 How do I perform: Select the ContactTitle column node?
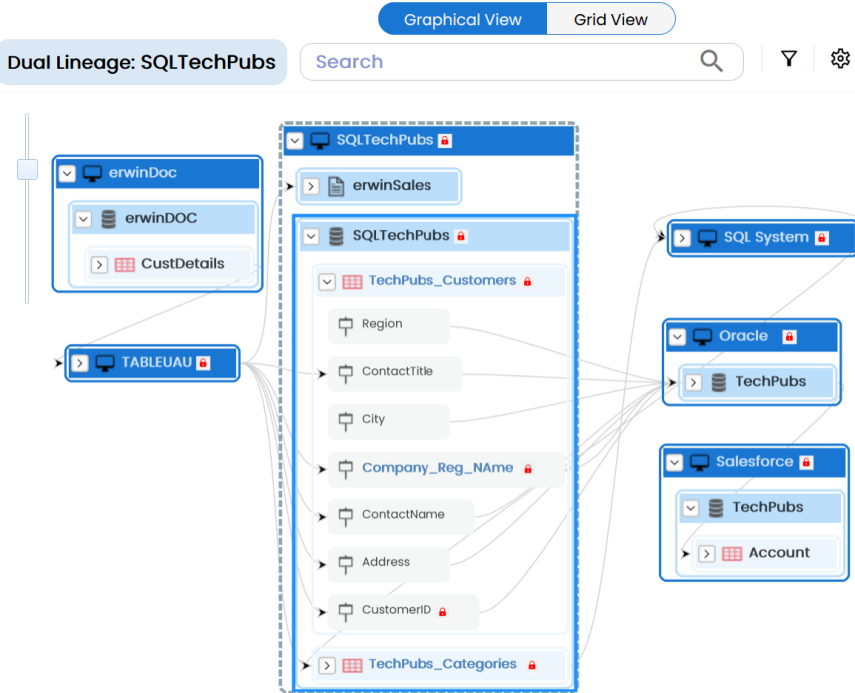(x=397, y=372)
